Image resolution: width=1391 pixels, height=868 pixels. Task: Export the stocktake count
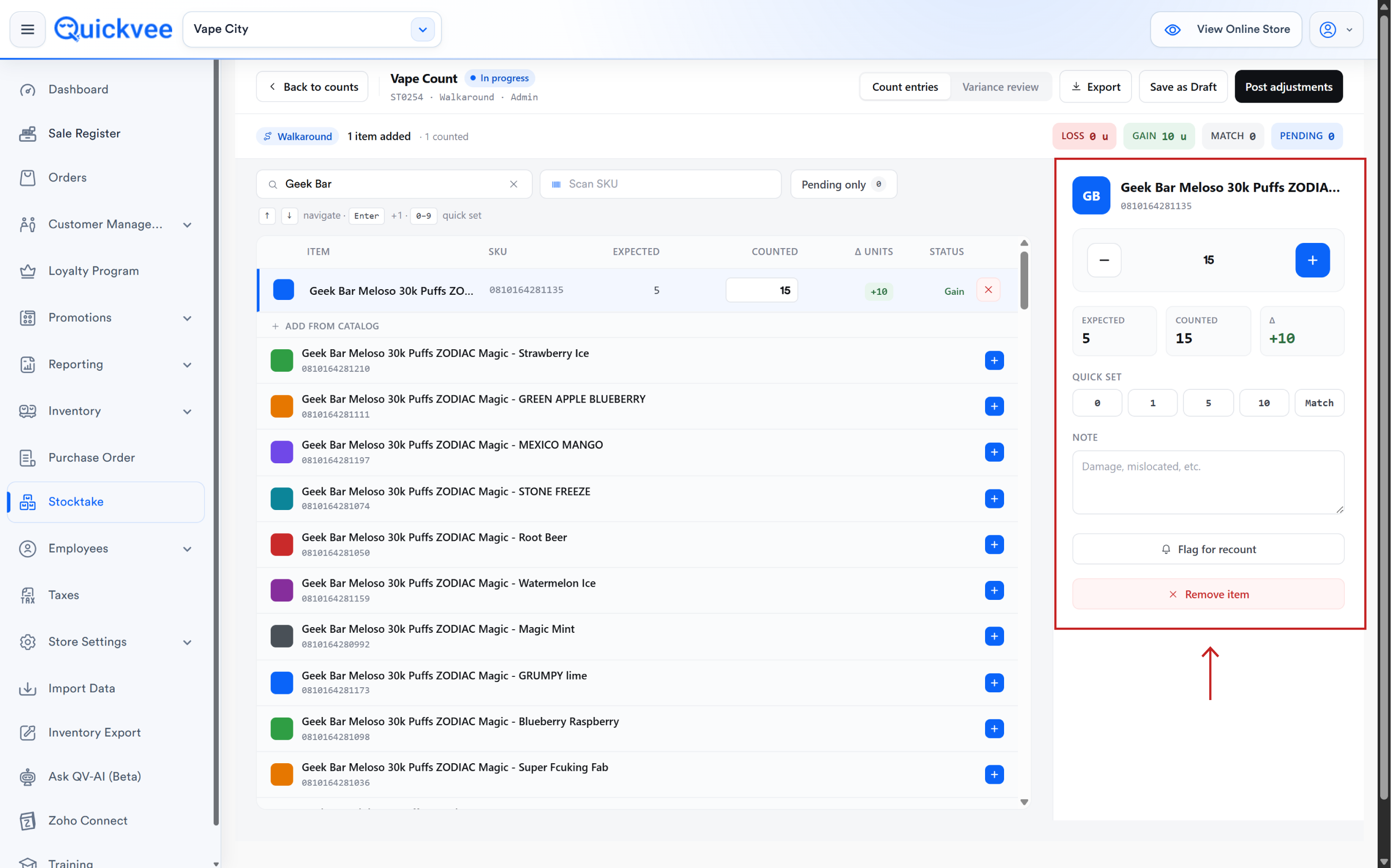[x=1095, y=87]
